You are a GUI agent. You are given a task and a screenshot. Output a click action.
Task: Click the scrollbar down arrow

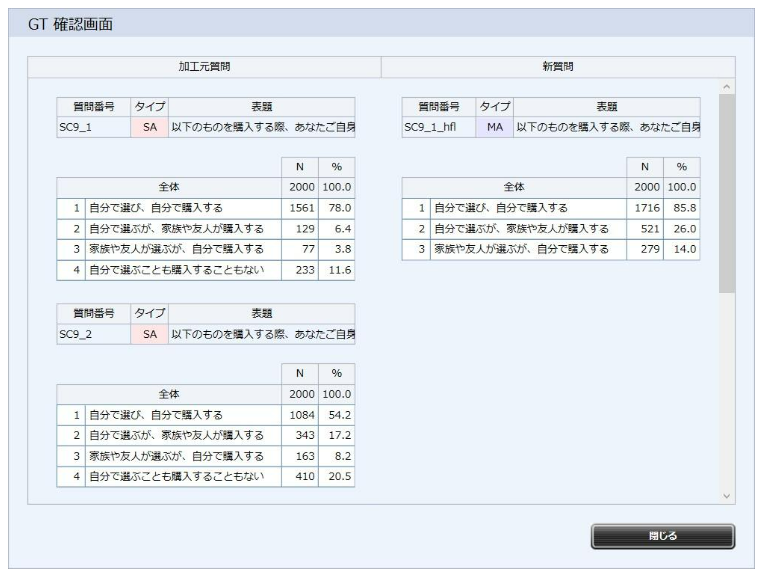[727, 496]
